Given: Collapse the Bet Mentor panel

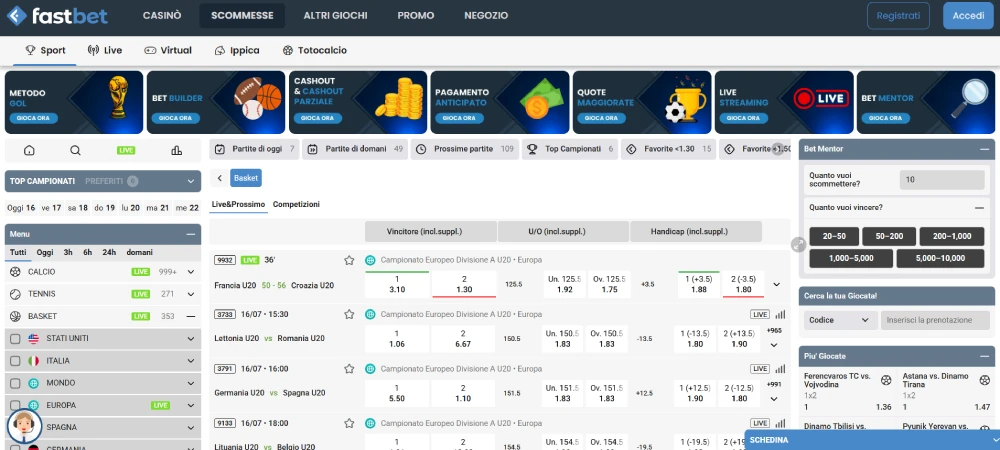Looking at the screenshot, I should 984,149.
